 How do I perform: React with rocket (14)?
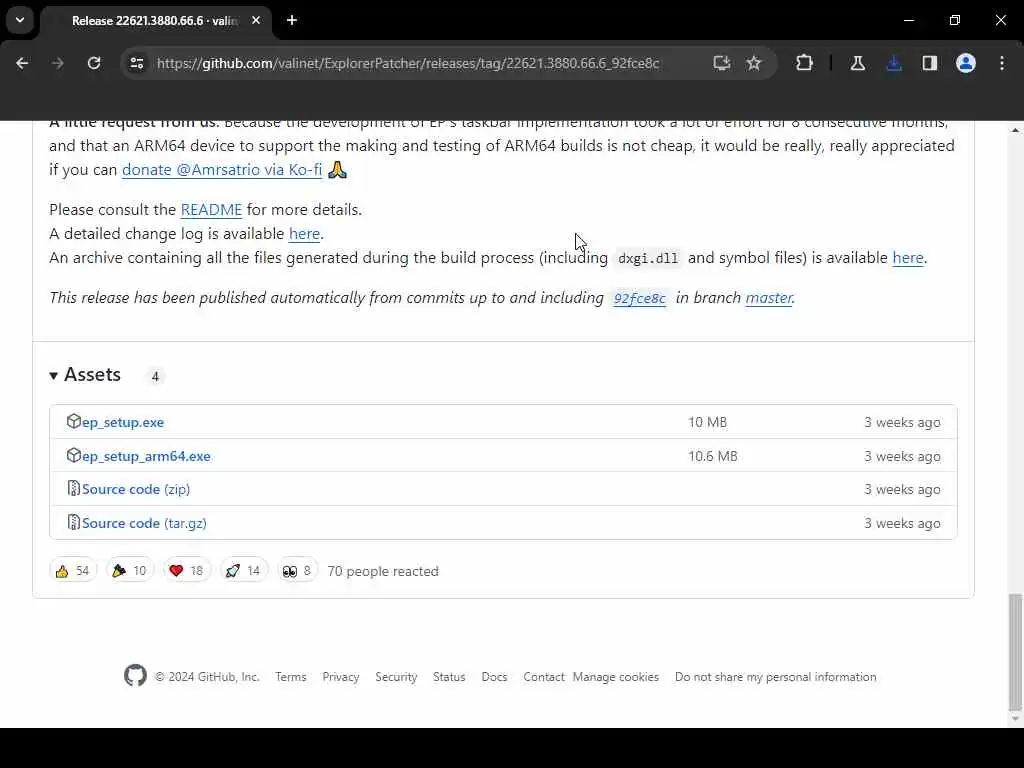click(x=244, y=571)
